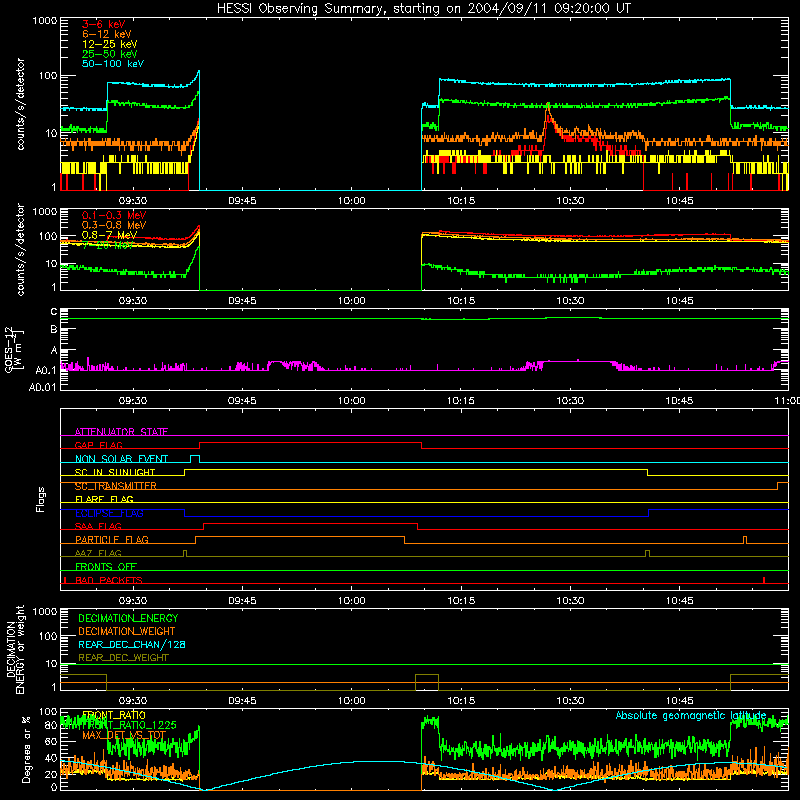The image size is (800, 800).
Task: Select the C class label on GOES axis
Action: click(x=54, y=312)
